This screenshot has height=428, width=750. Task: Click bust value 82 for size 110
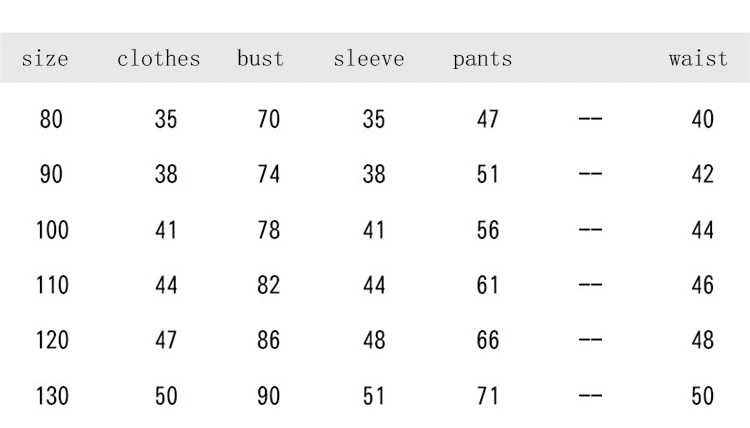[269, 286]
